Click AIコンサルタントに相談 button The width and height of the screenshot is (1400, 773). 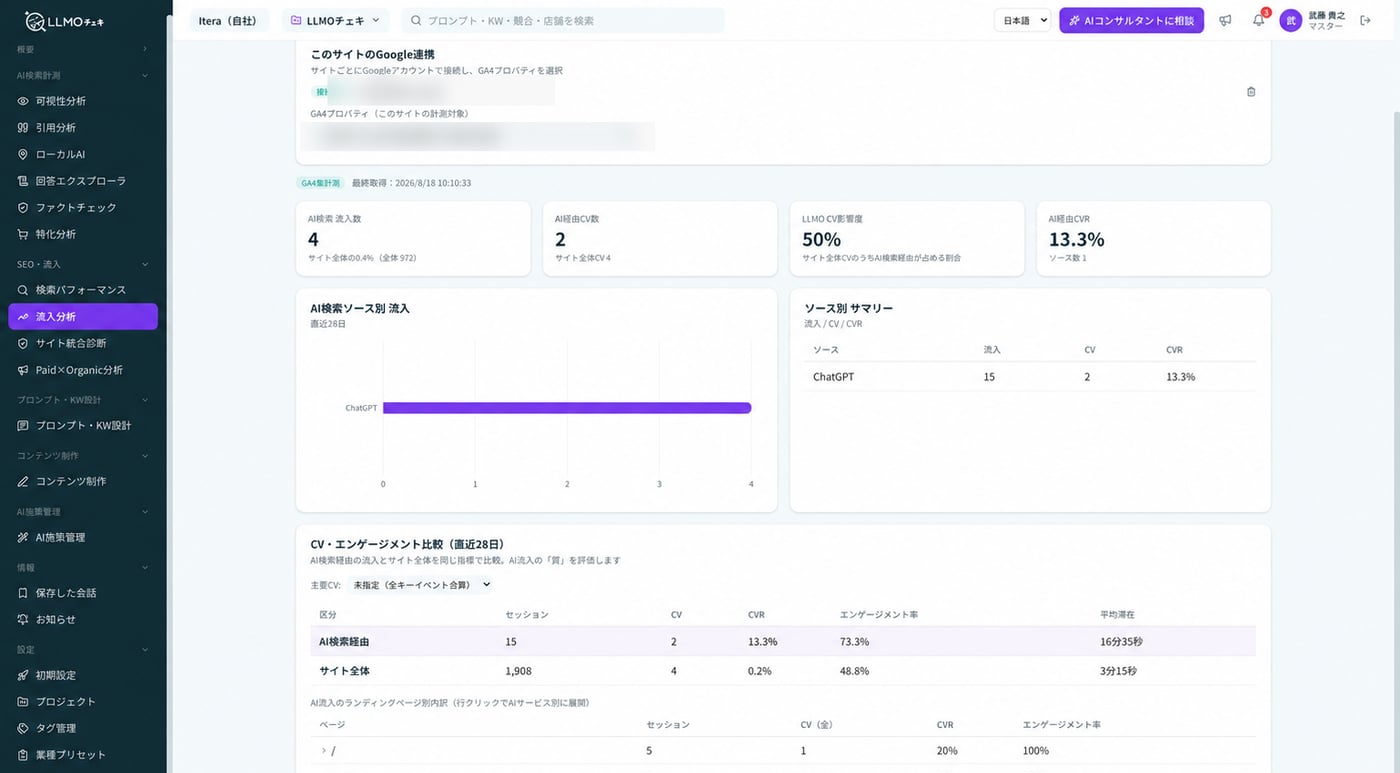(x=1132, y=20)
